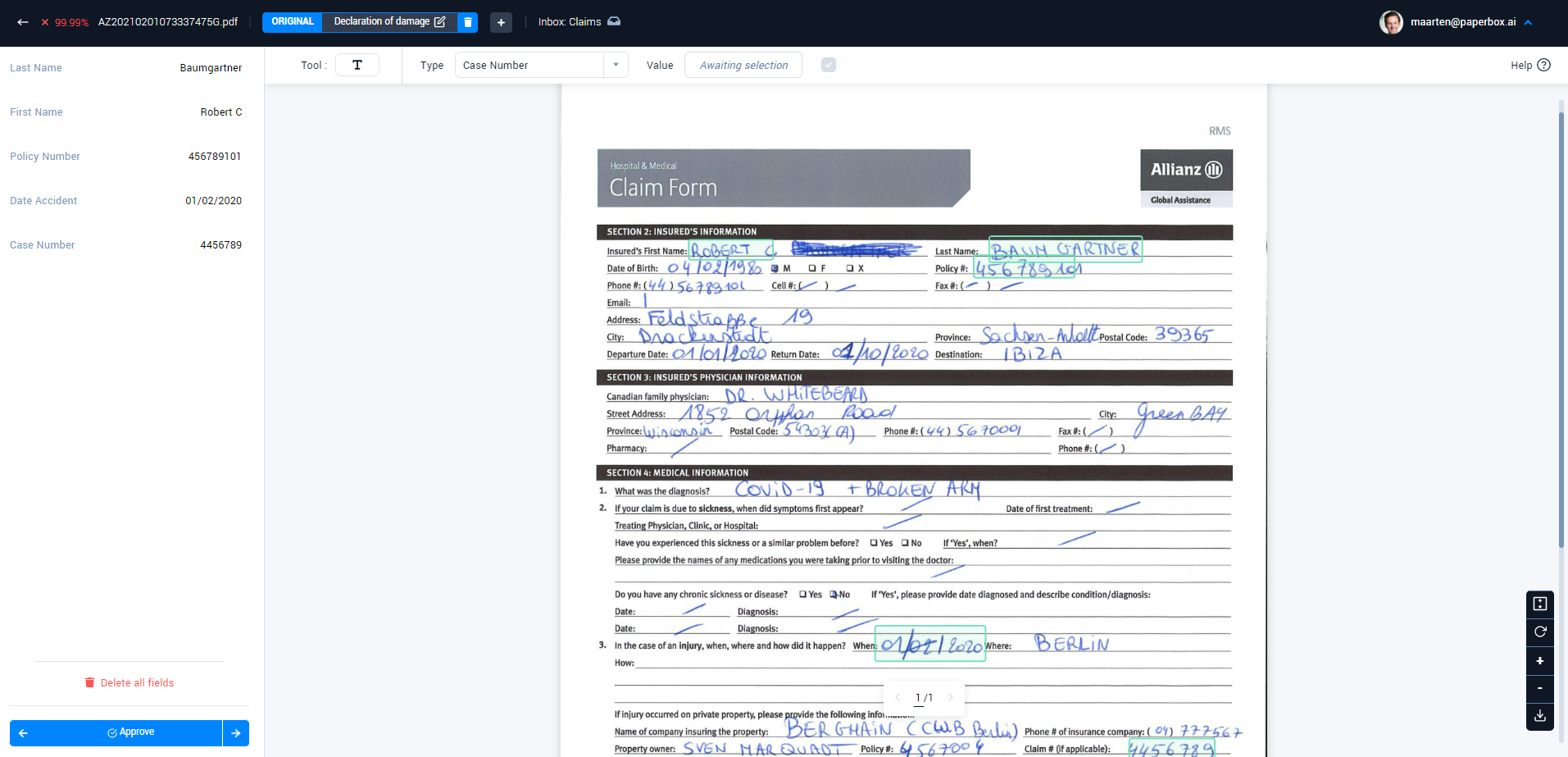Switch to the ORIGINAL tab
This screenshot has width=1568, height=757.
(x=292, y=22)
